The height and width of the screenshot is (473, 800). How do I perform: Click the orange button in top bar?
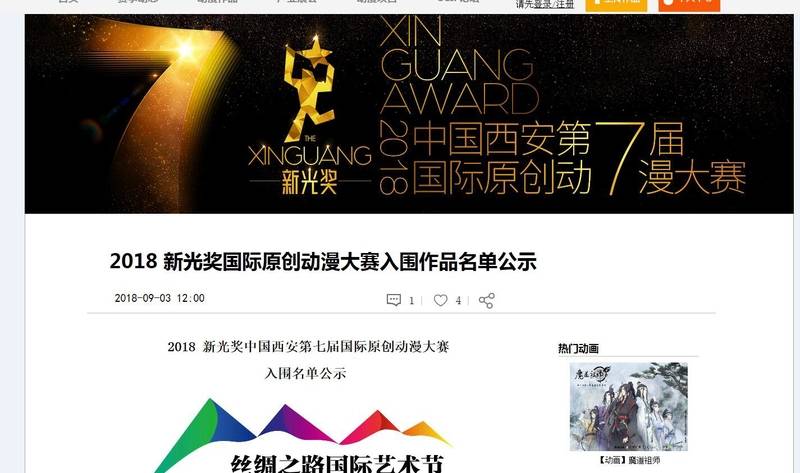click(x=689, y=4)
